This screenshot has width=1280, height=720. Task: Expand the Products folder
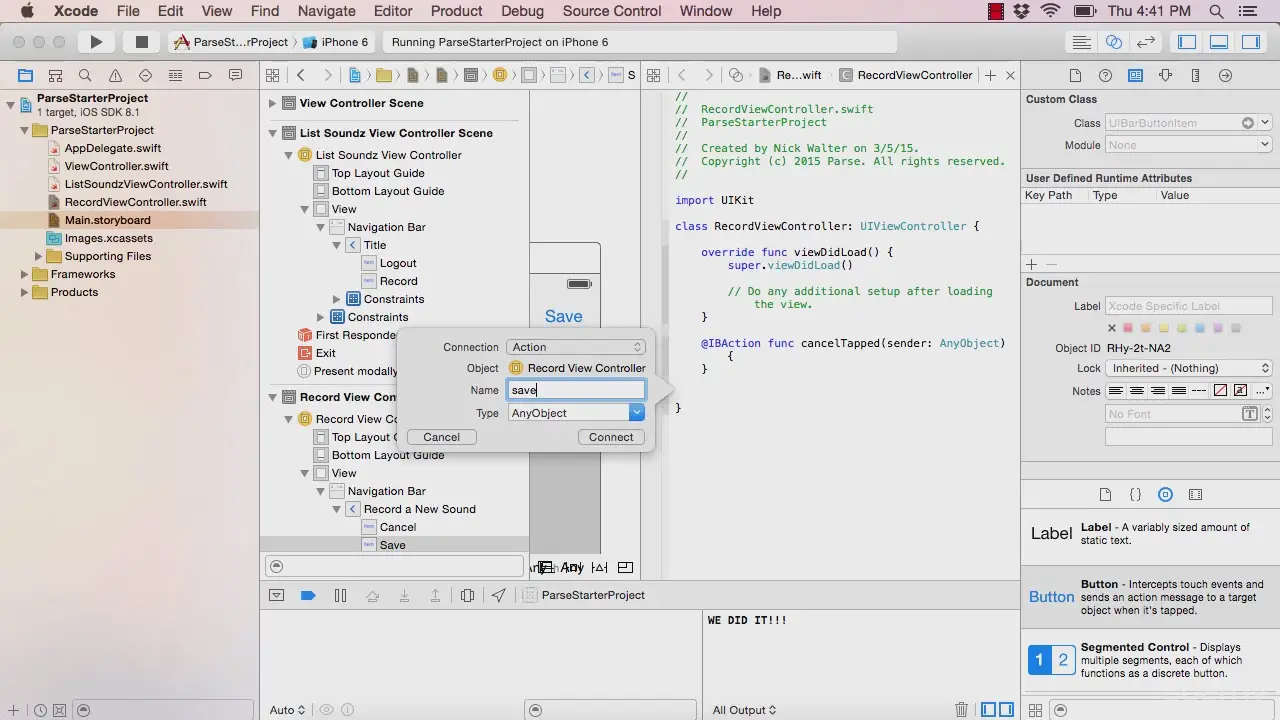point(25,292)
